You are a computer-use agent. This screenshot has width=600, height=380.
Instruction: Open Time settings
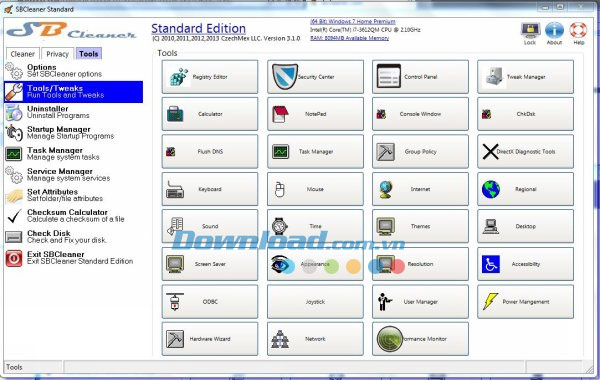click(315, 226)
